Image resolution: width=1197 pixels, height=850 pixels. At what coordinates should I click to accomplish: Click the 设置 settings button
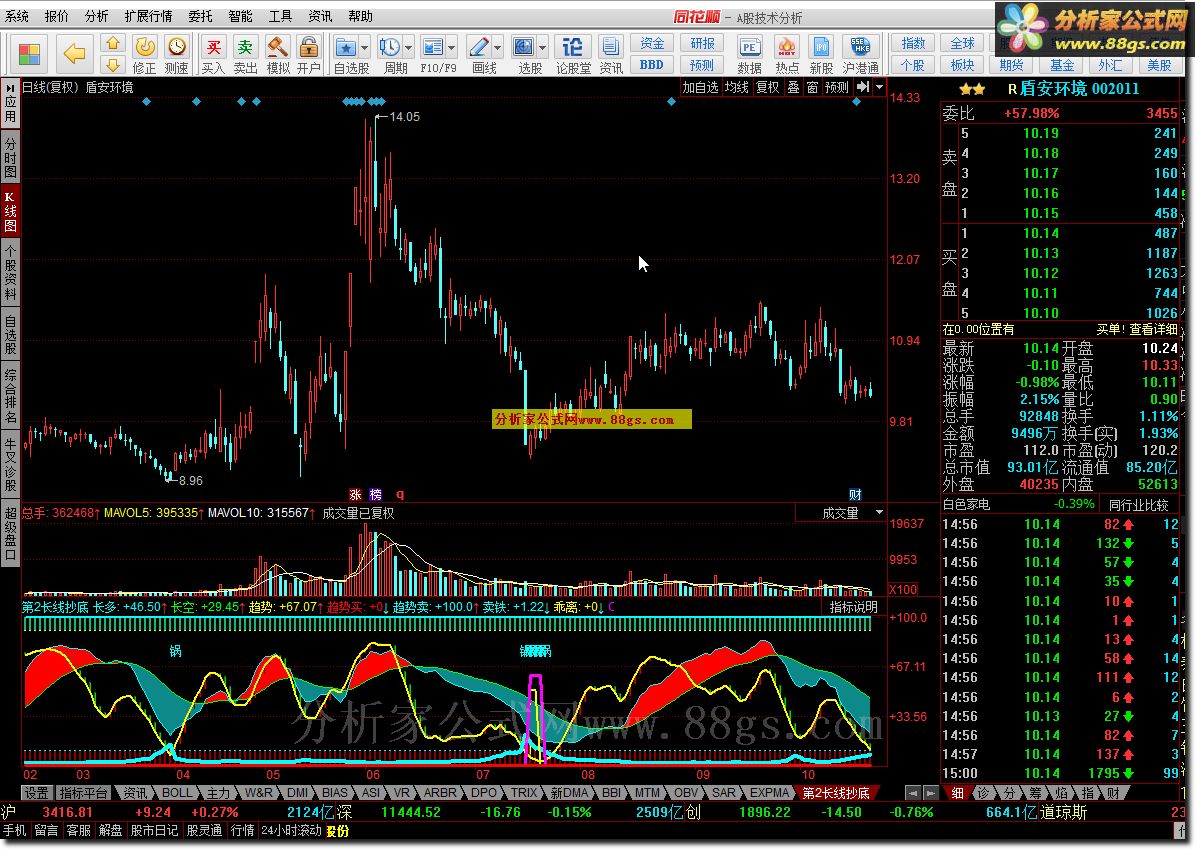36,793
